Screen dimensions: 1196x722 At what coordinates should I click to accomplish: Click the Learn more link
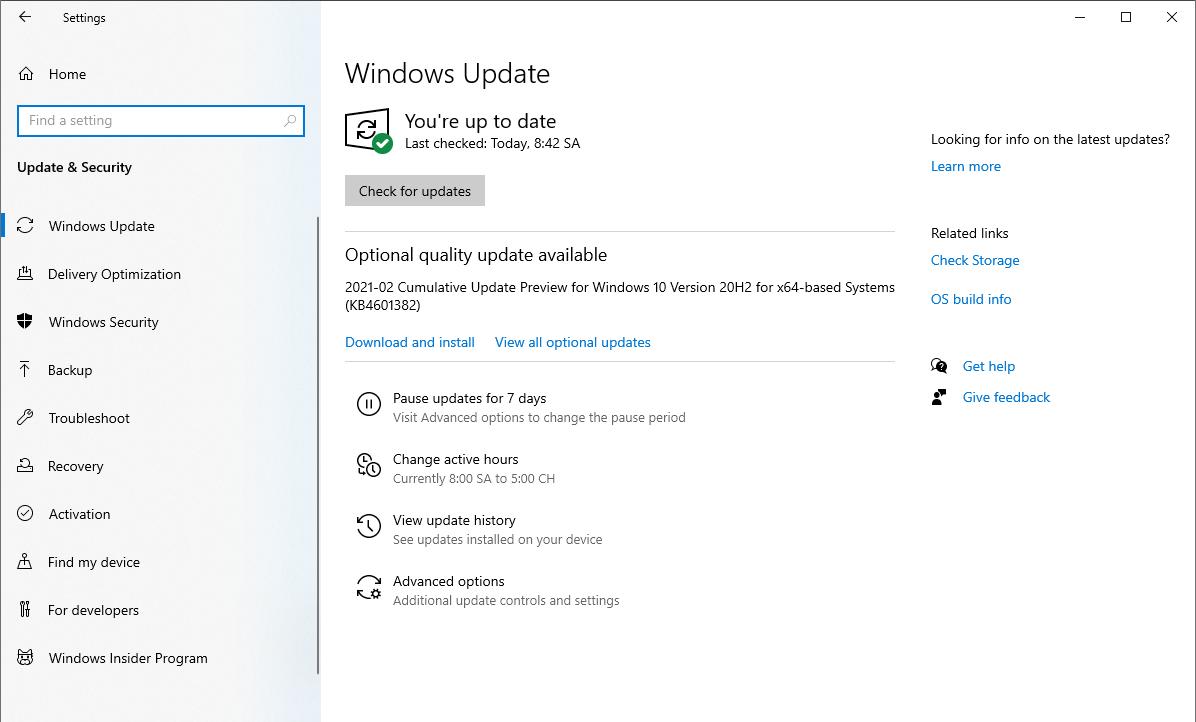(x=966, y=166)
